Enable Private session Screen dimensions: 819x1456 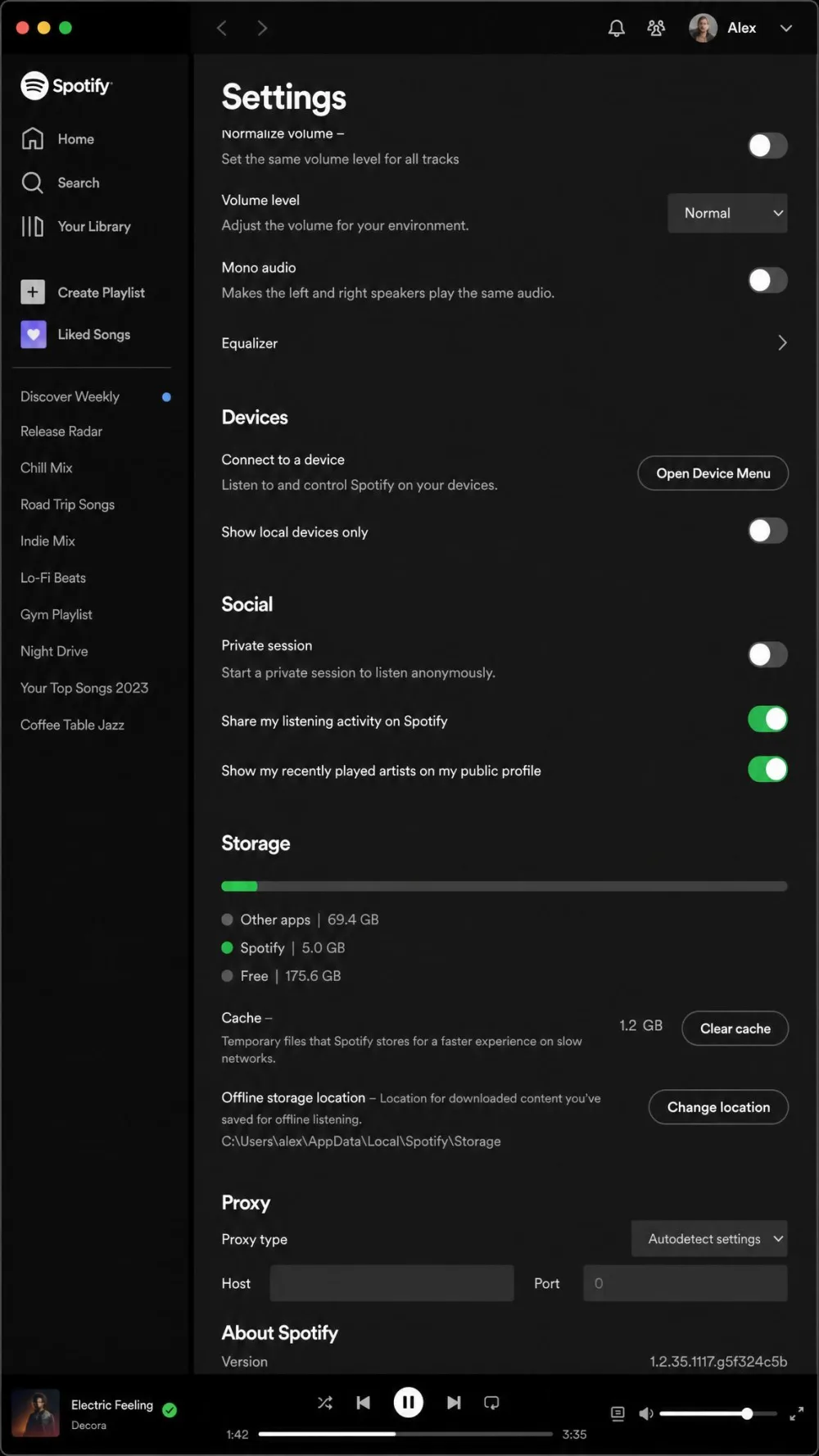pyautogui.click(x=767, y=654)
